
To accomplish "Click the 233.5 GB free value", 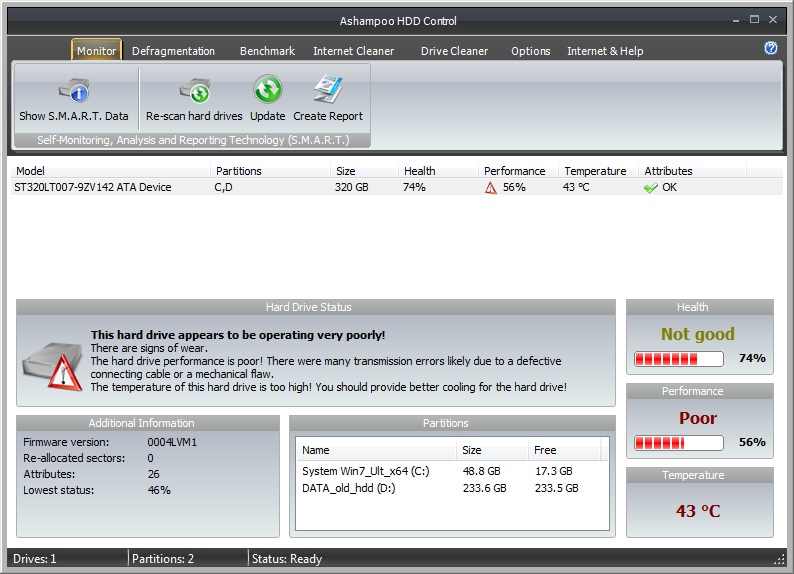I will [x=556, y=488].
